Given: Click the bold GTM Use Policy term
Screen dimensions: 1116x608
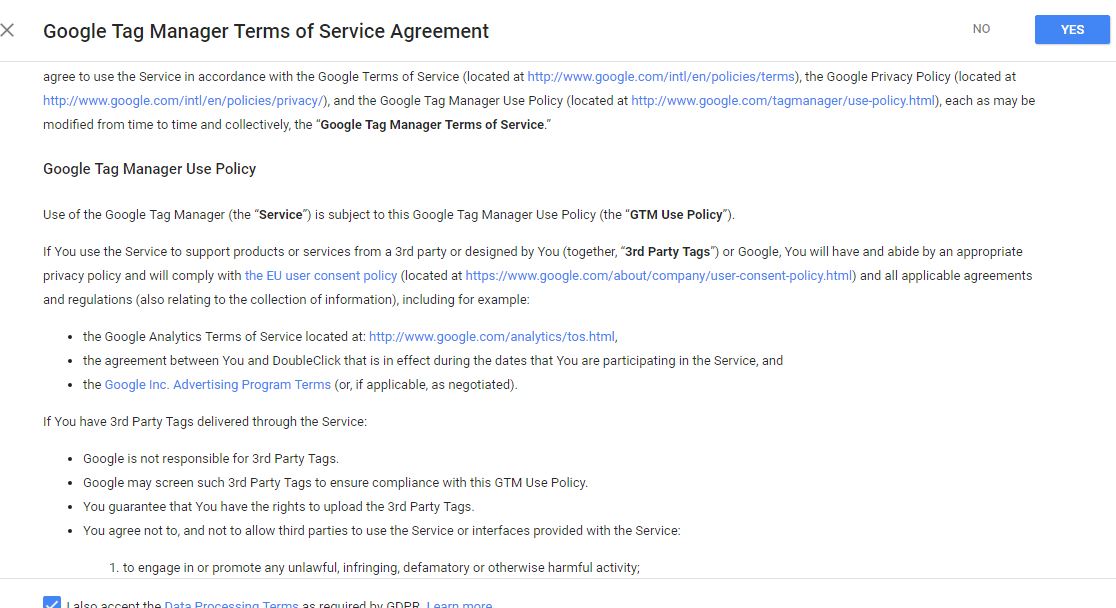Looking at the screenshot, I should (677, 215).
